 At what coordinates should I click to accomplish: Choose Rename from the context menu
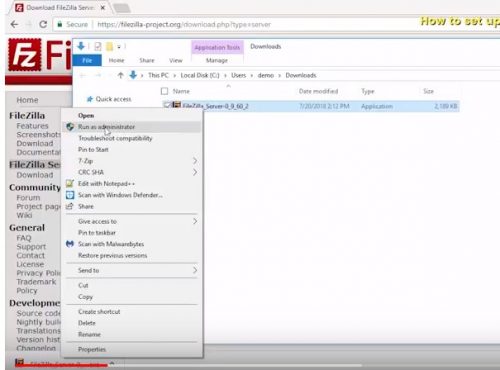click(89, 334)
